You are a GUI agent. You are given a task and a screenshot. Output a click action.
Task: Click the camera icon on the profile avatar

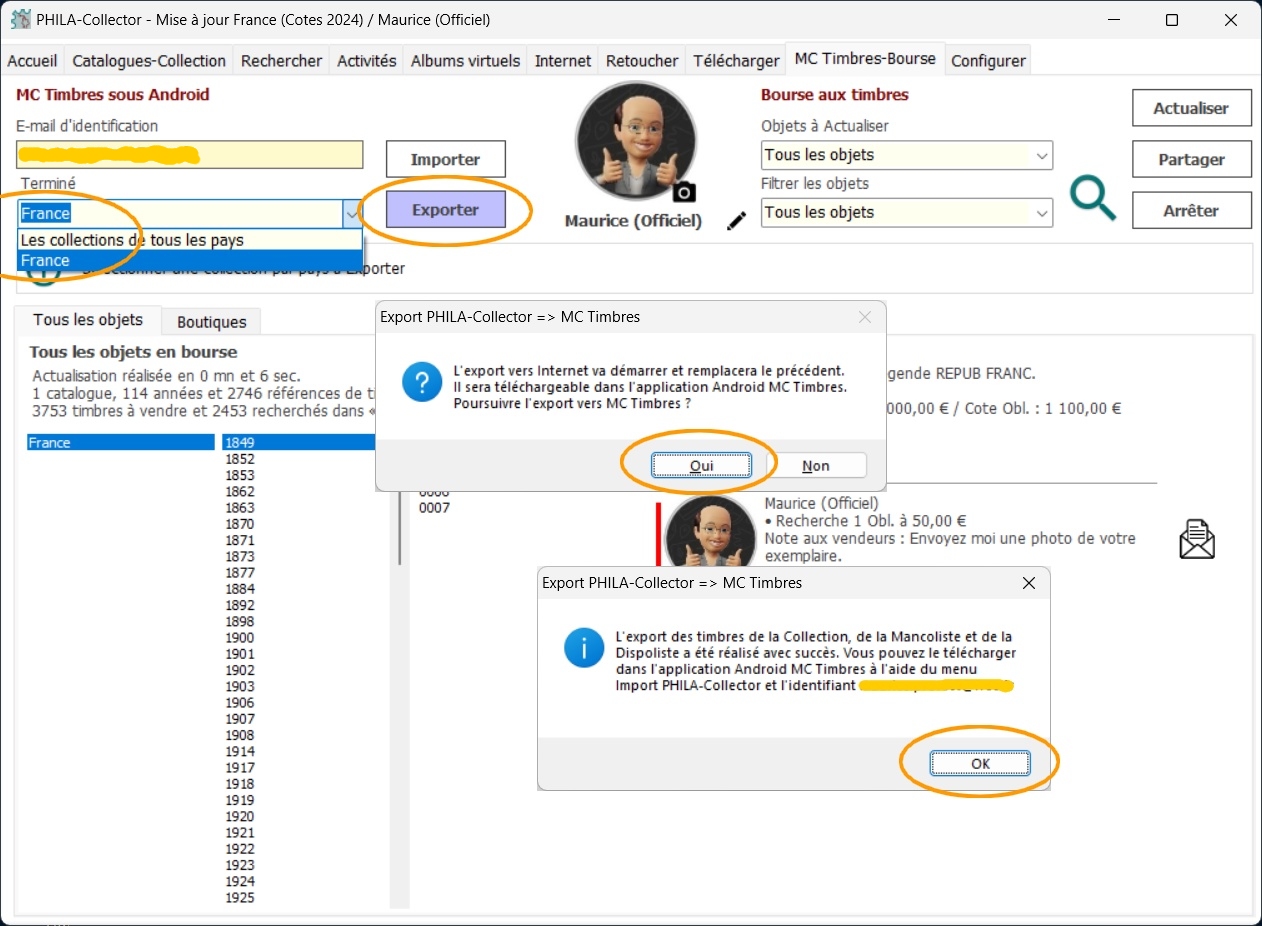click(684, 191)
